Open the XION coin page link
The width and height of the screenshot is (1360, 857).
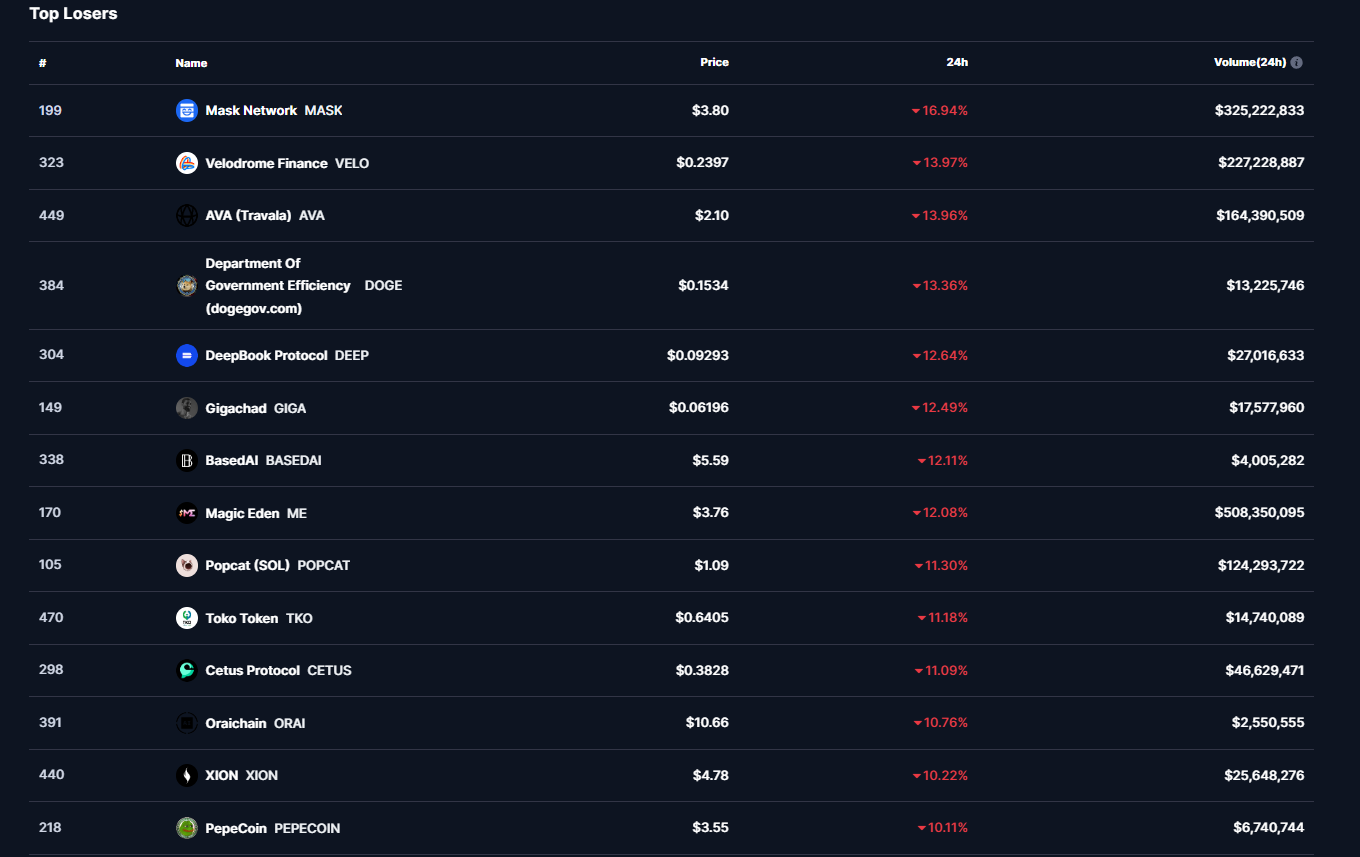pyautogui.click(x=241, y=776)
